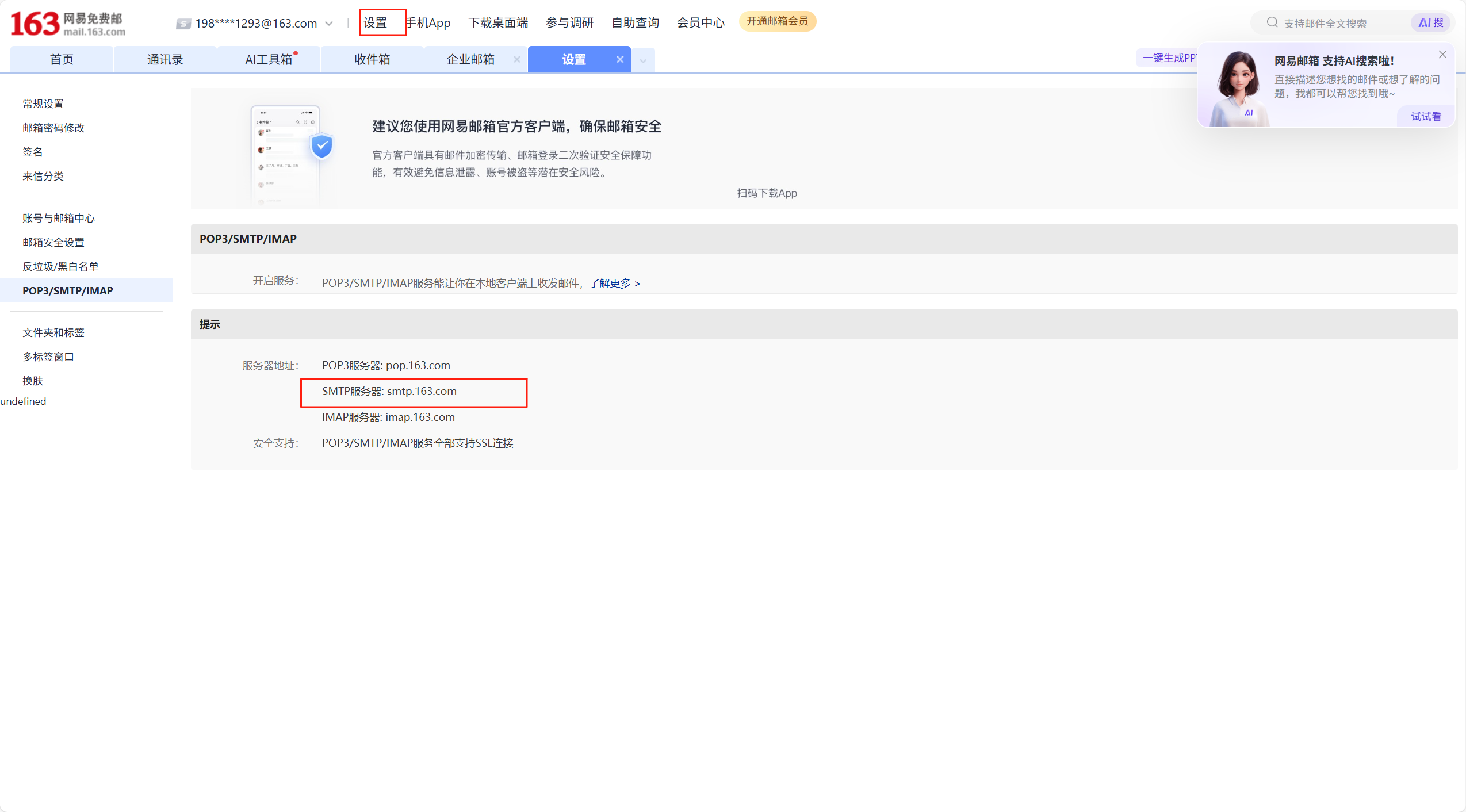Close the AI搜索 promo popup
1466x812 pixels.
(1442, 55)
